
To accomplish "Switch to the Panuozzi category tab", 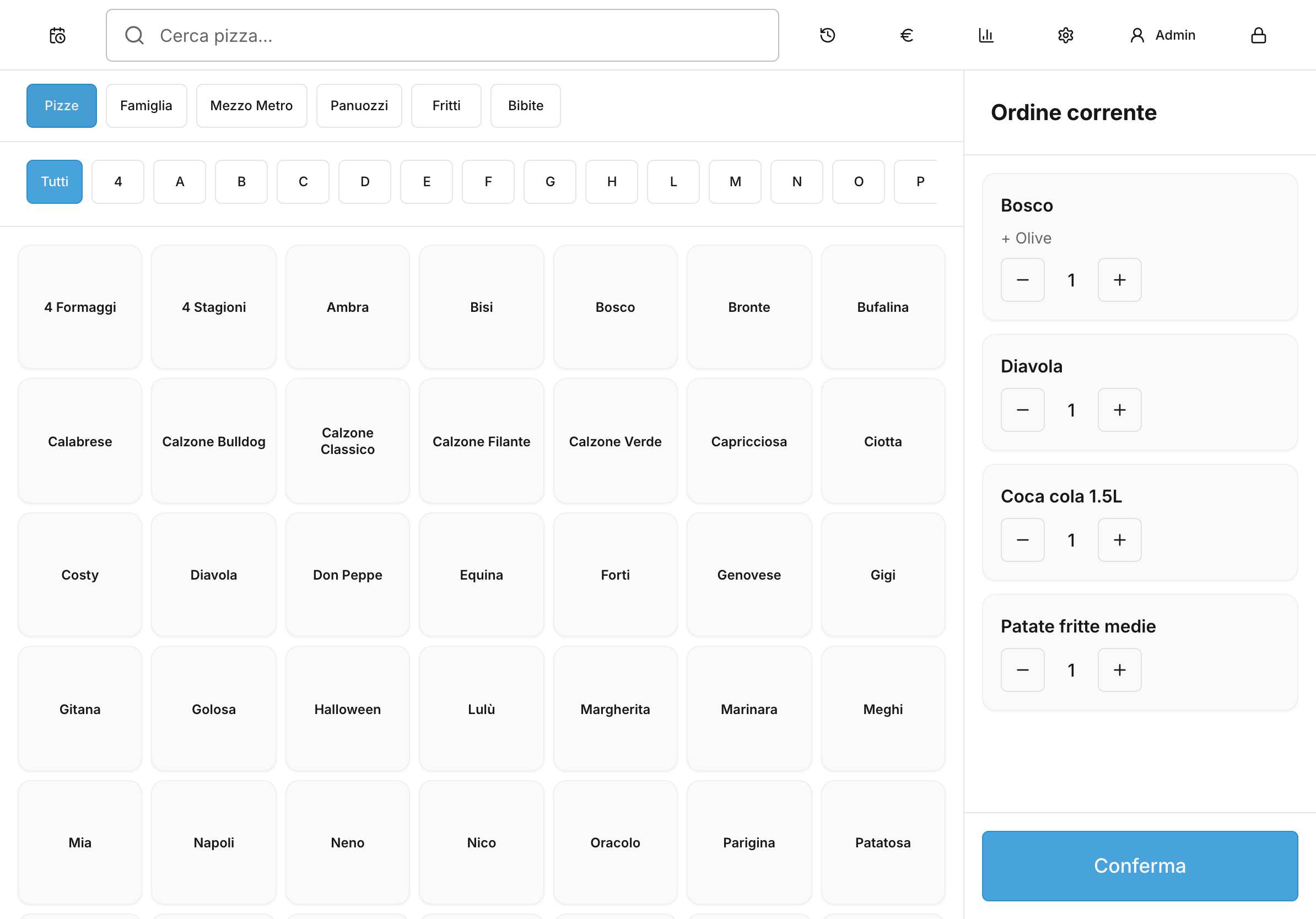I will pyautogui.click(x=359, y=105).
